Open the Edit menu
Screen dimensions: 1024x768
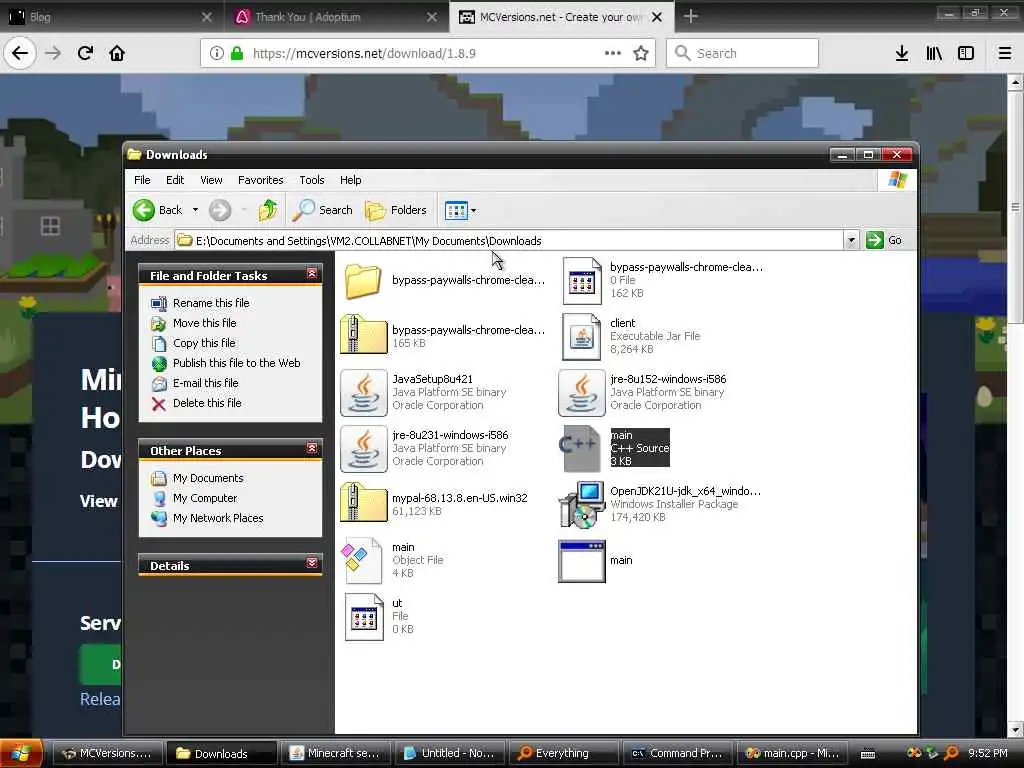[174, 180]
